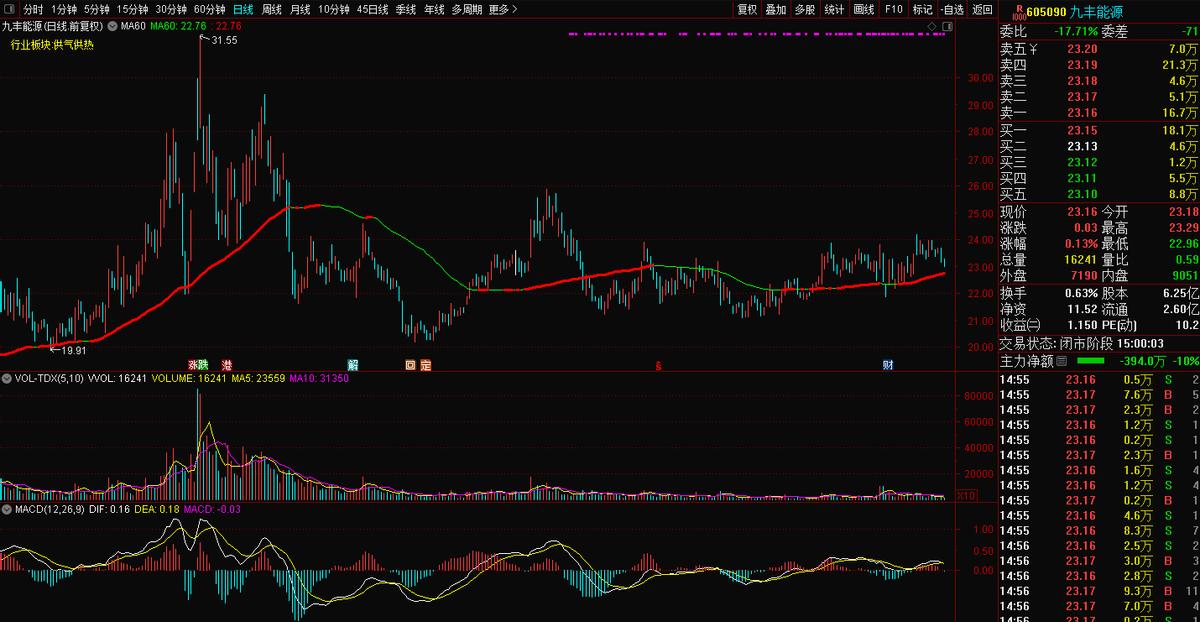This screenshot has width=1200, height=622.
Task: Switch to 分时 intraday view
Action: coord(33,9)
